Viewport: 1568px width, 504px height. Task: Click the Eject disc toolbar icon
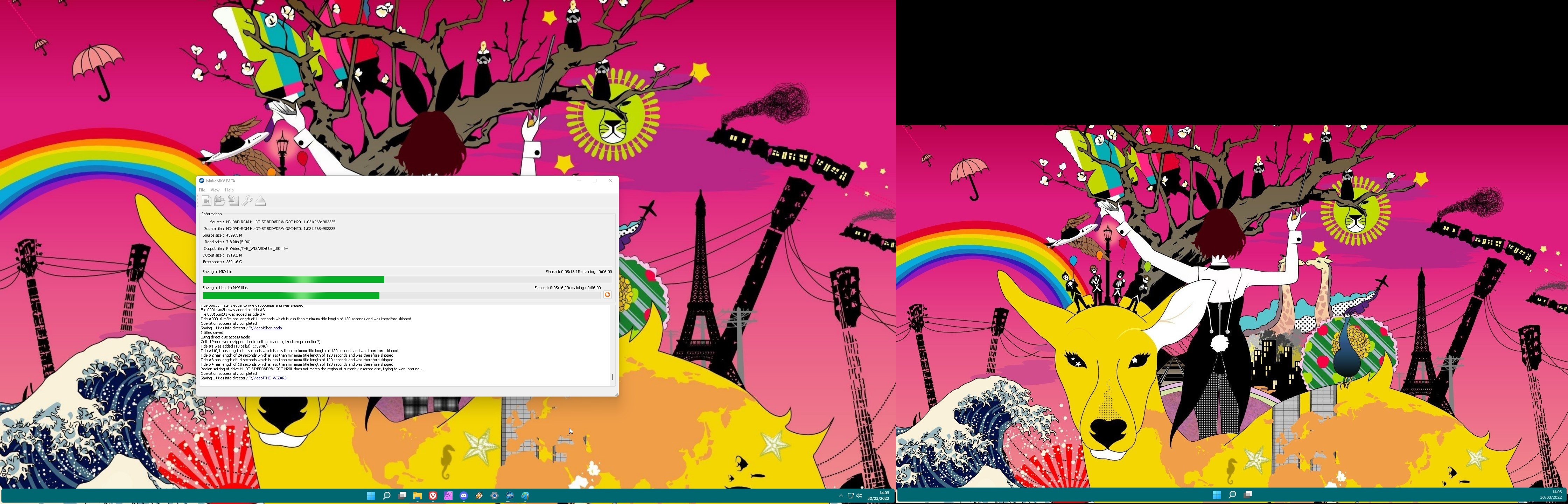click(260, 201)
